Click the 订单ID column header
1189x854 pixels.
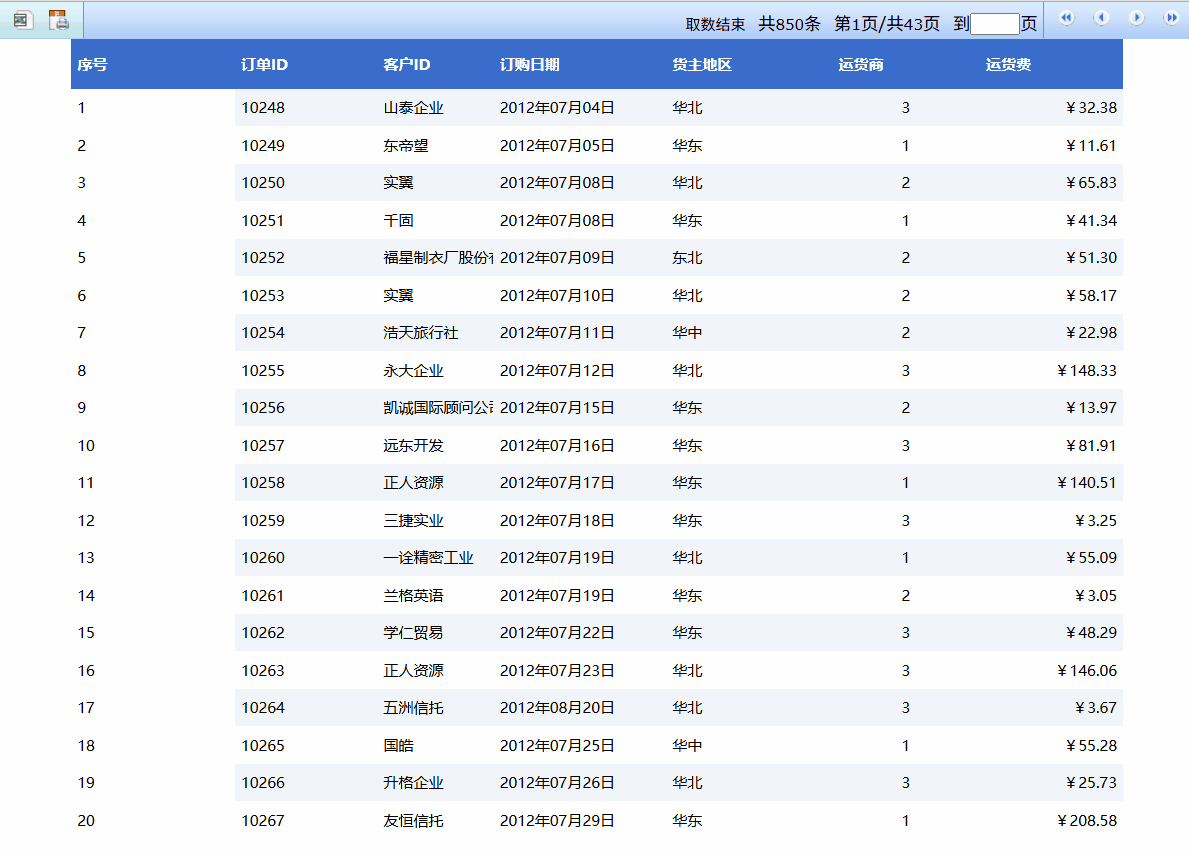(264, 65)
